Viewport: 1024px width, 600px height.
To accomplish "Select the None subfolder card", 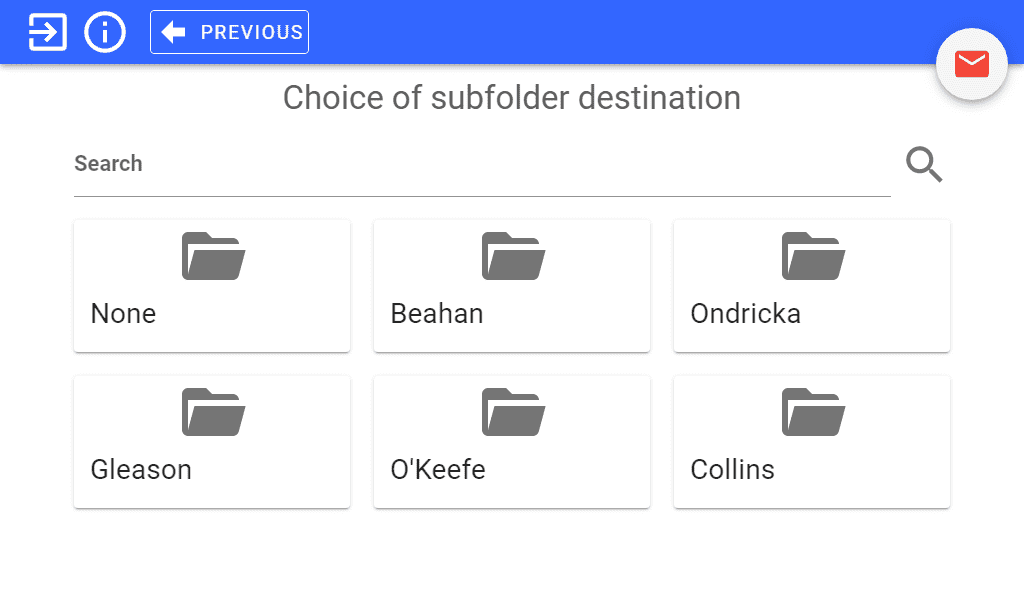I will [x=212, y=286].
